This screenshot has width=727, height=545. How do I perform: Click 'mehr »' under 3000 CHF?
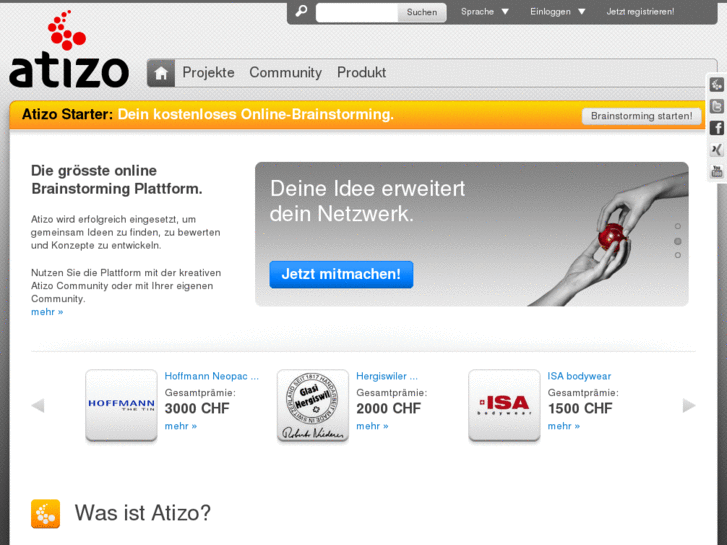(181, 426)
